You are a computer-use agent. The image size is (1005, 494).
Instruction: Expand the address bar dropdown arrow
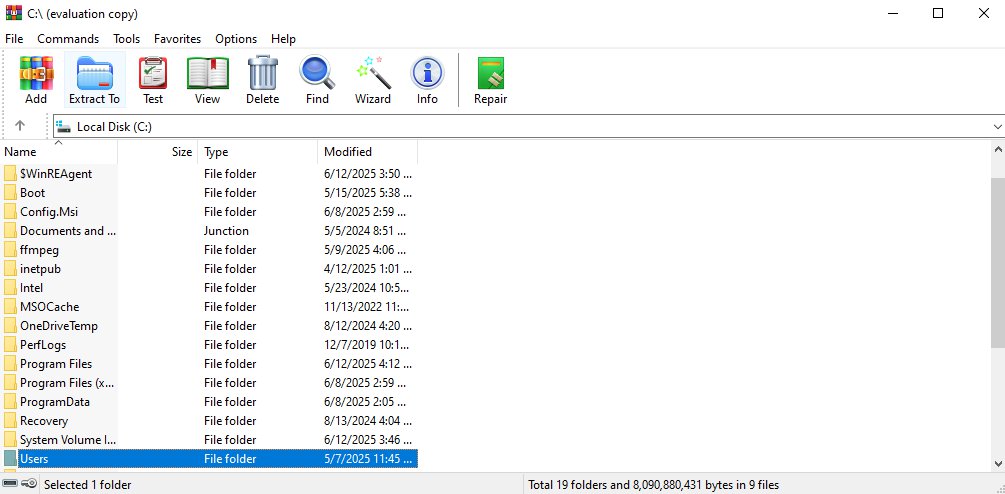997,127
